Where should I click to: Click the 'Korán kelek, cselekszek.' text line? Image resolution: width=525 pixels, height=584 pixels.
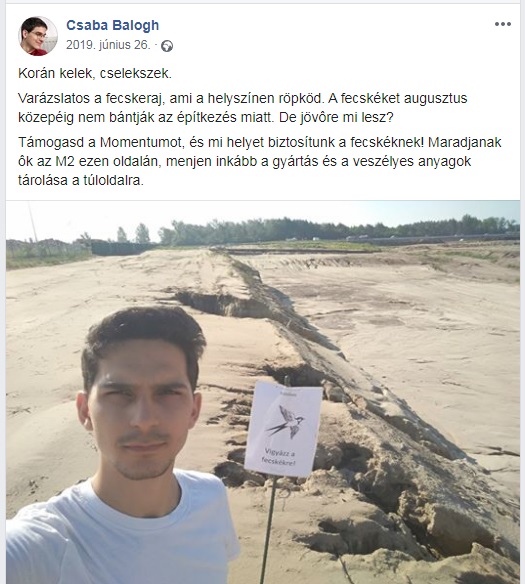(x=95, y=73)
